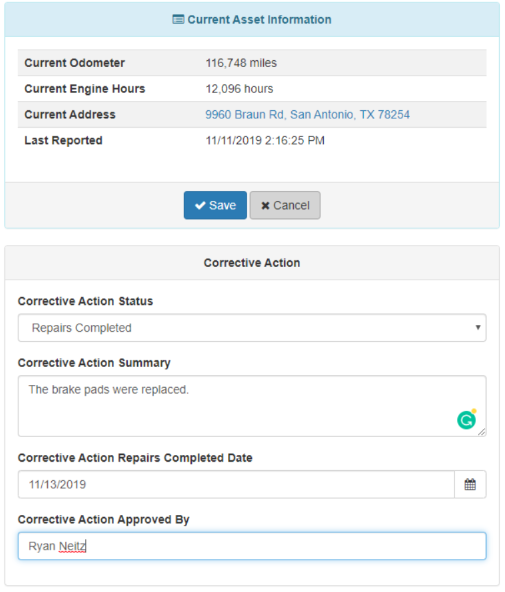505x592 pixels.
Task: Click the Grammarly icon in summary box
Action: pos(467,420)
